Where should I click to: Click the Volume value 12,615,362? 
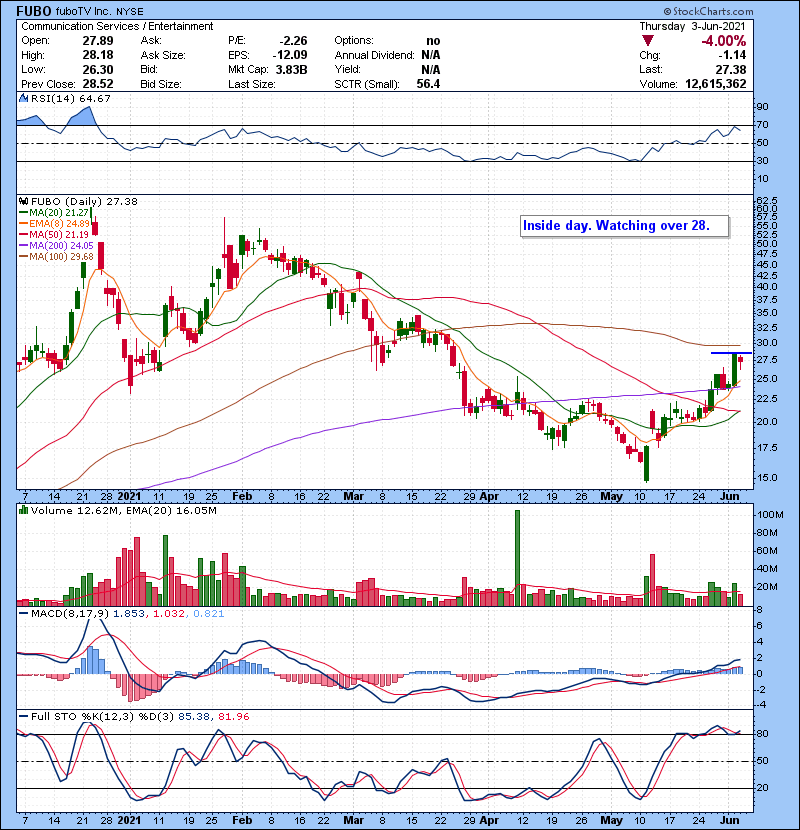point(715,84)
